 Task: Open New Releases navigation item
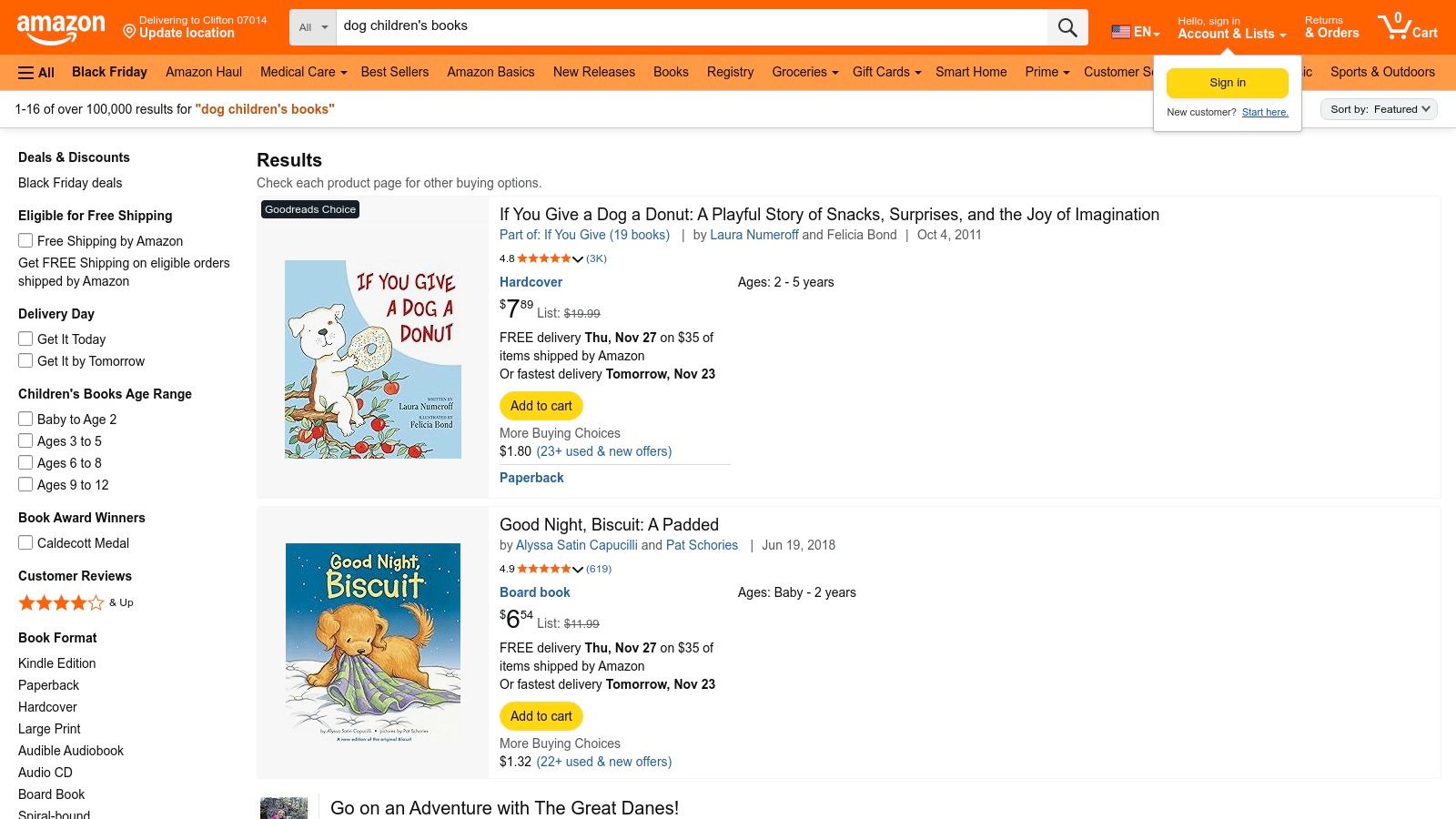pos(593,72)
